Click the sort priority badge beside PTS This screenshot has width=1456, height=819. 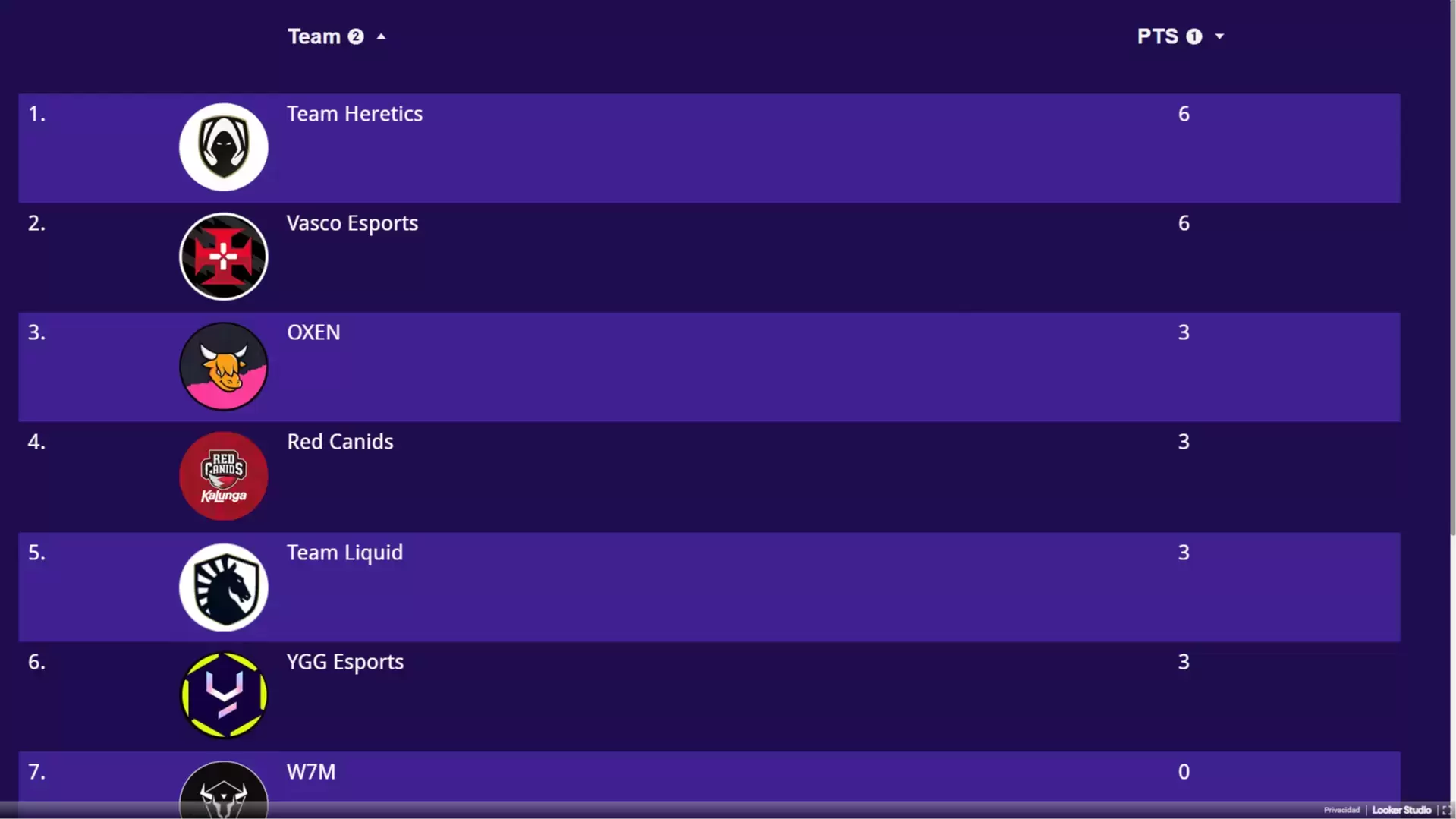[1194, 36]
